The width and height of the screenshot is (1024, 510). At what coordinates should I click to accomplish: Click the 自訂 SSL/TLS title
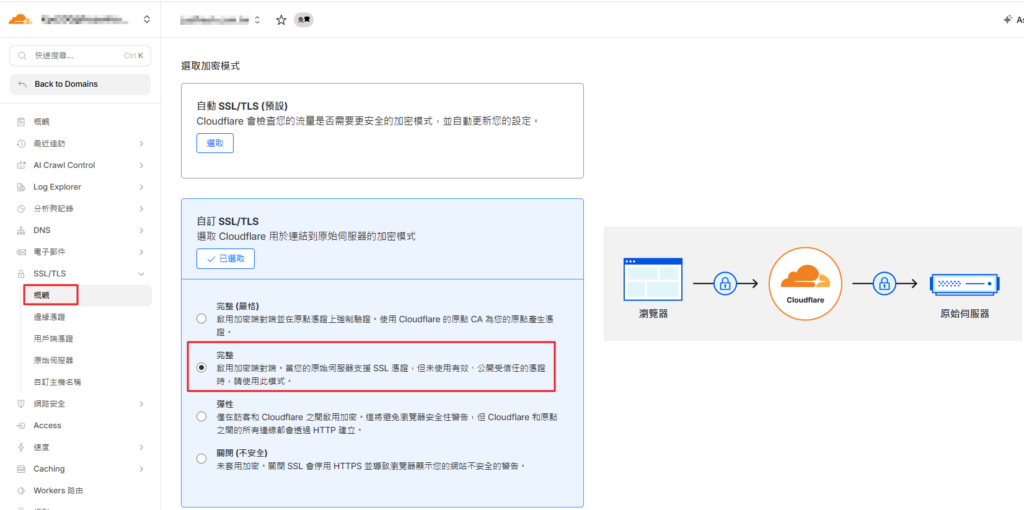click(228, 221)
